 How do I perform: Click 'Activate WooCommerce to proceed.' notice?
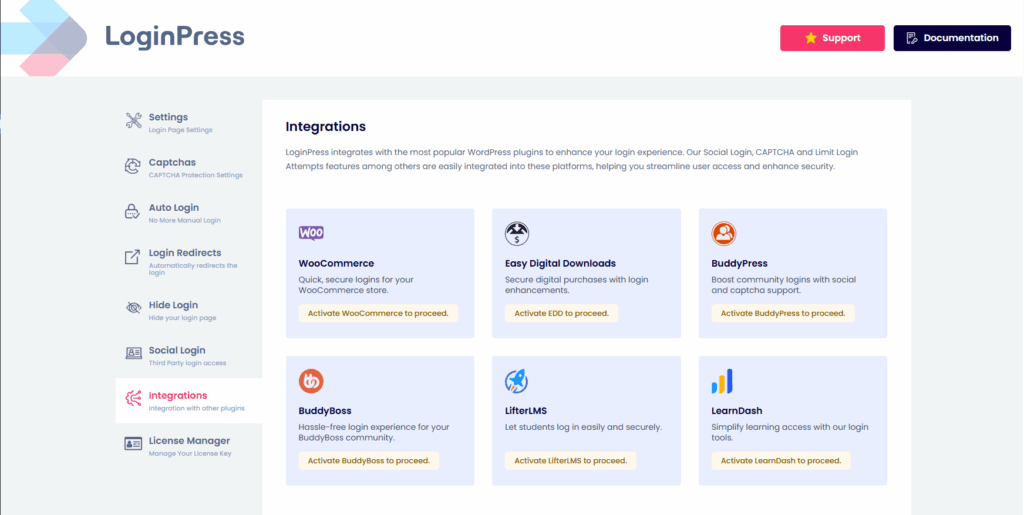point(378,313)
